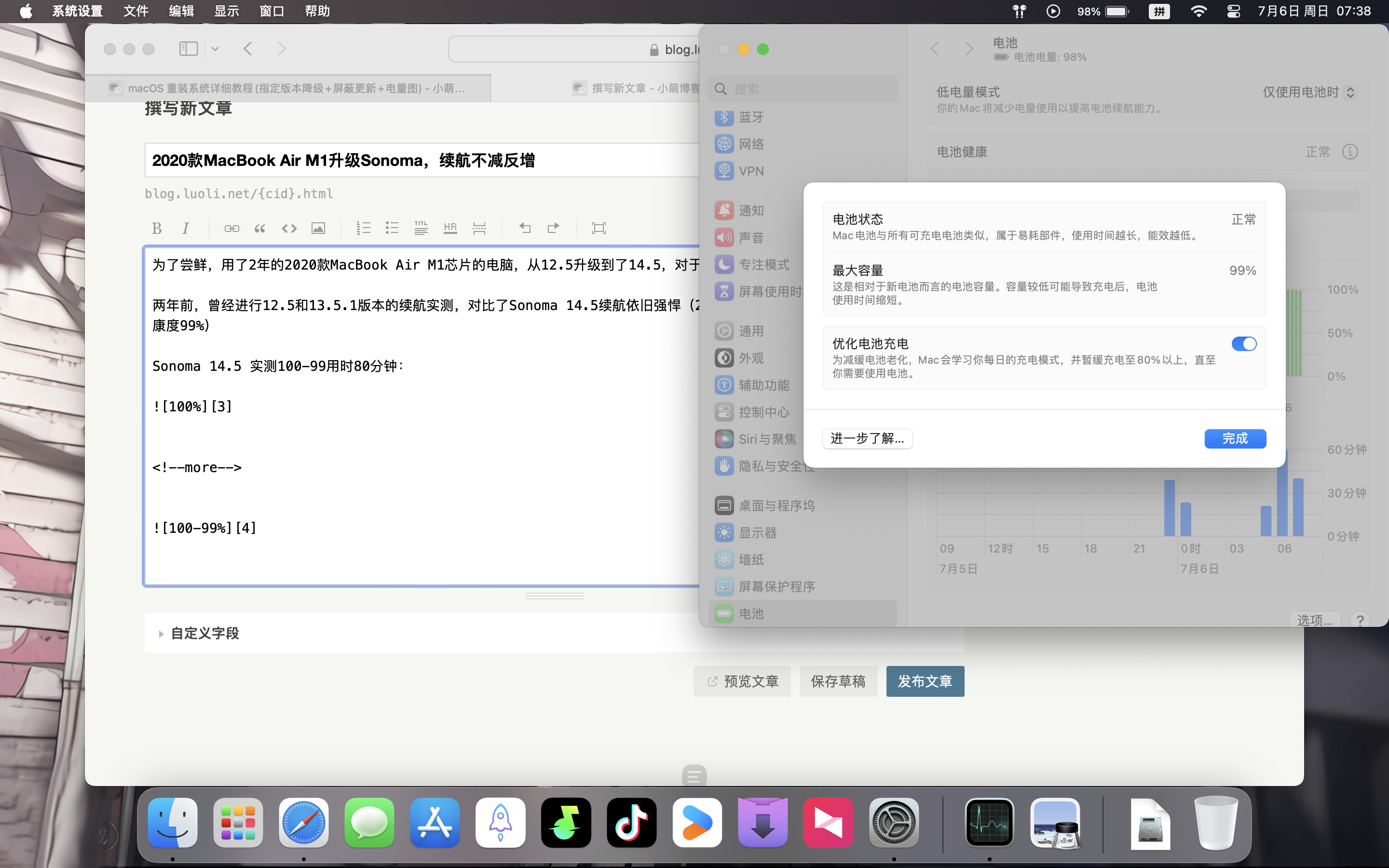Click the preview article button
Viewport: 1389px width, 868px height.
coord(742,681)
